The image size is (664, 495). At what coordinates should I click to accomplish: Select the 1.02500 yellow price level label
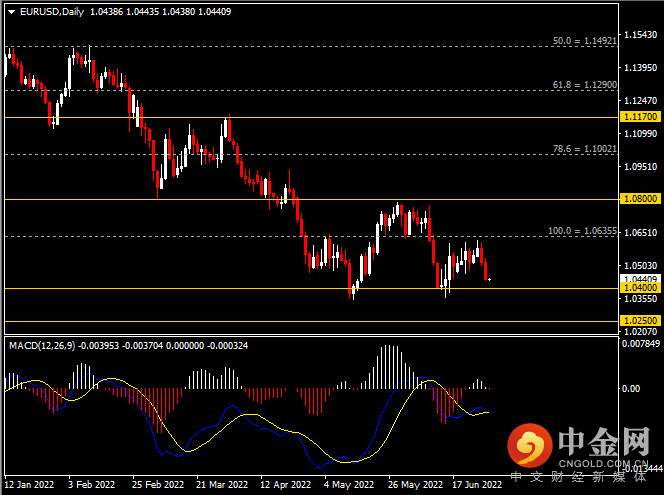point(640,321)
